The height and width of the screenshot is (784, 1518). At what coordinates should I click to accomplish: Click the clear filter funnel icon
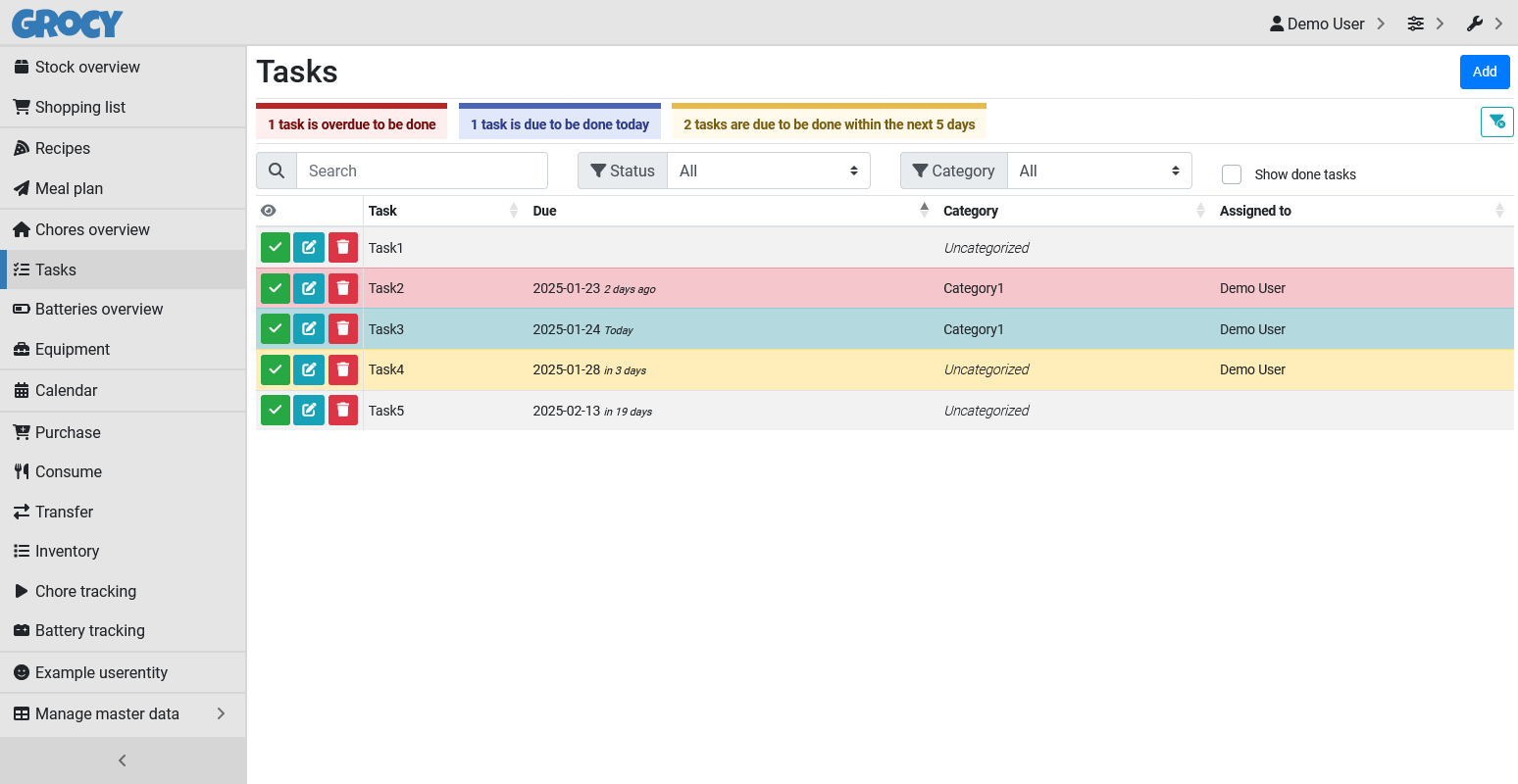click(x=1496, y=122)
